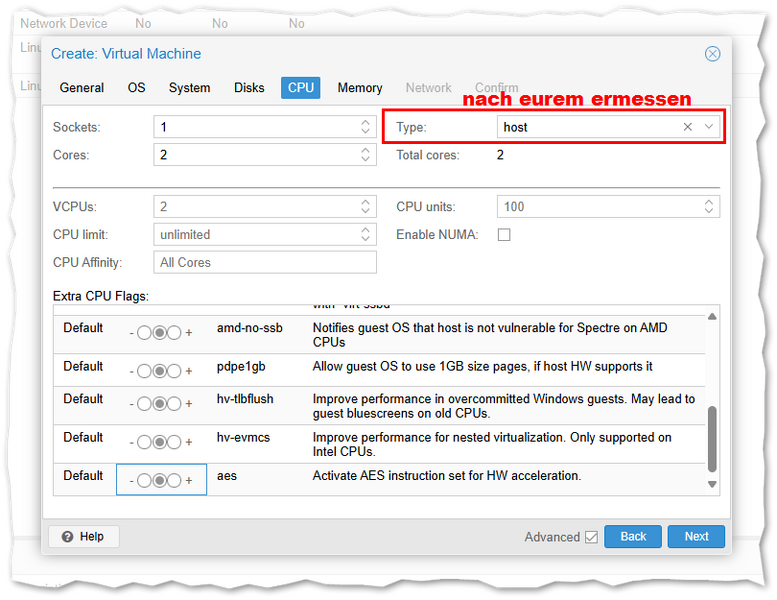Open the CPU Type dropdown list
This screenshot has width=777, height=600.
click(x=709, y=127)
